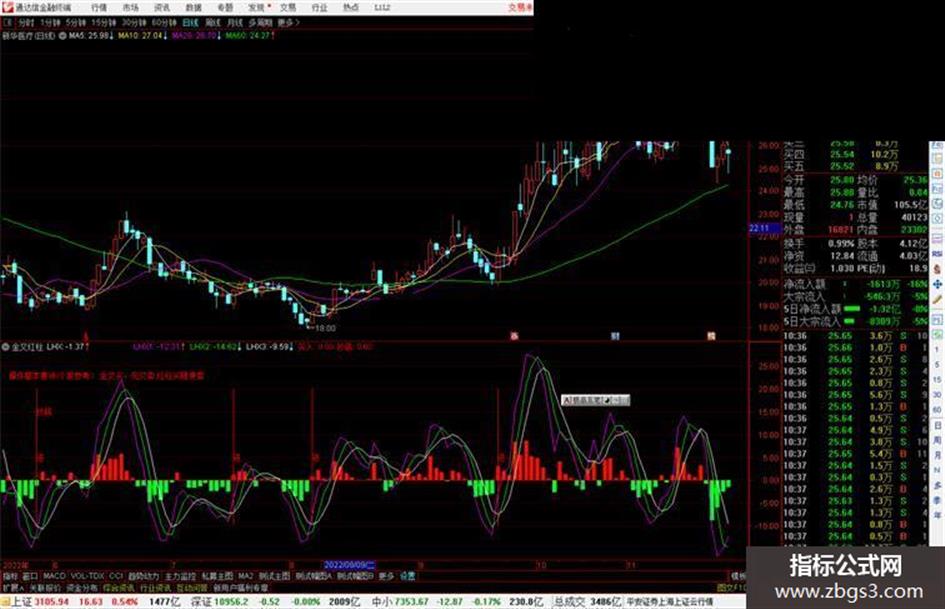
Task: Click the red 交易 button at top right
Action: click(x=520, y=8)
